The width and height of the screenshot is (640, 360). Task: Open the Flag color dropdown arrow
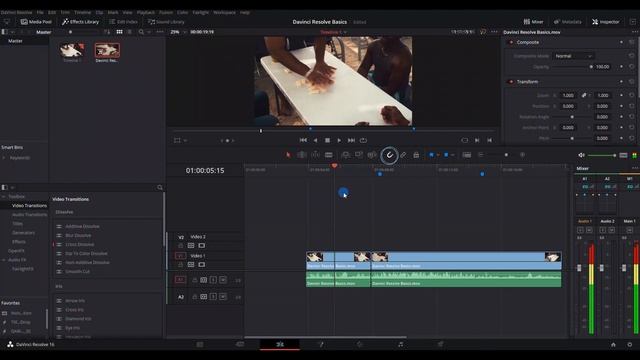pos(438,155)
